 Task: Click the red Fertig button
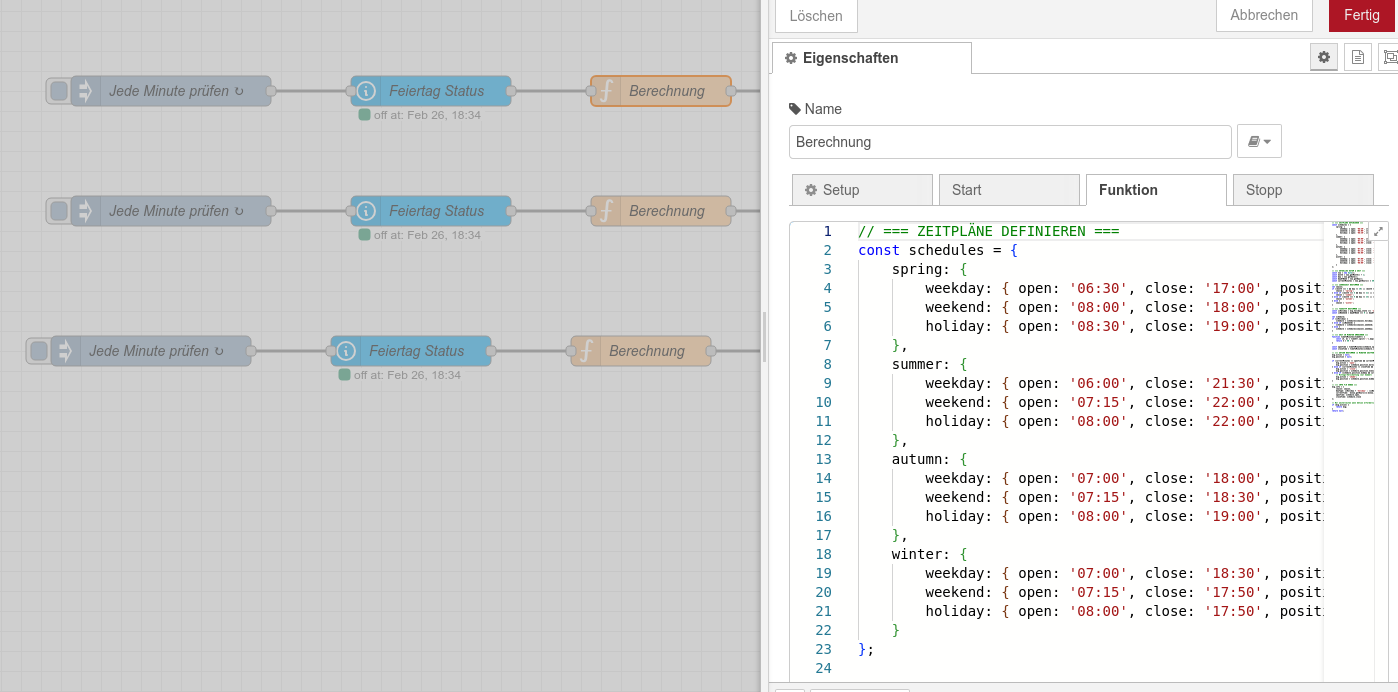click(1361, 15)
